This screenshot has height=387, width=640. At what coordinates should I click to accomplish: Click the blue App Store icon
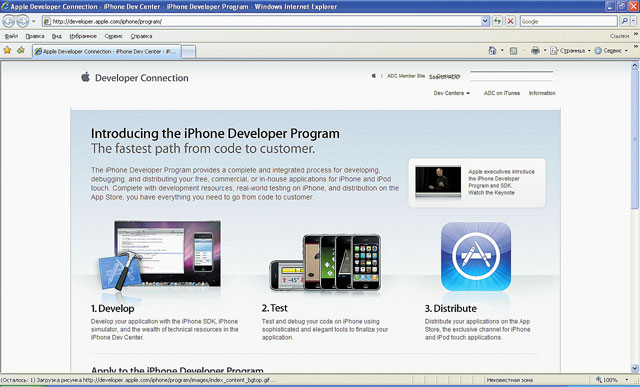[x=476, y=256]
